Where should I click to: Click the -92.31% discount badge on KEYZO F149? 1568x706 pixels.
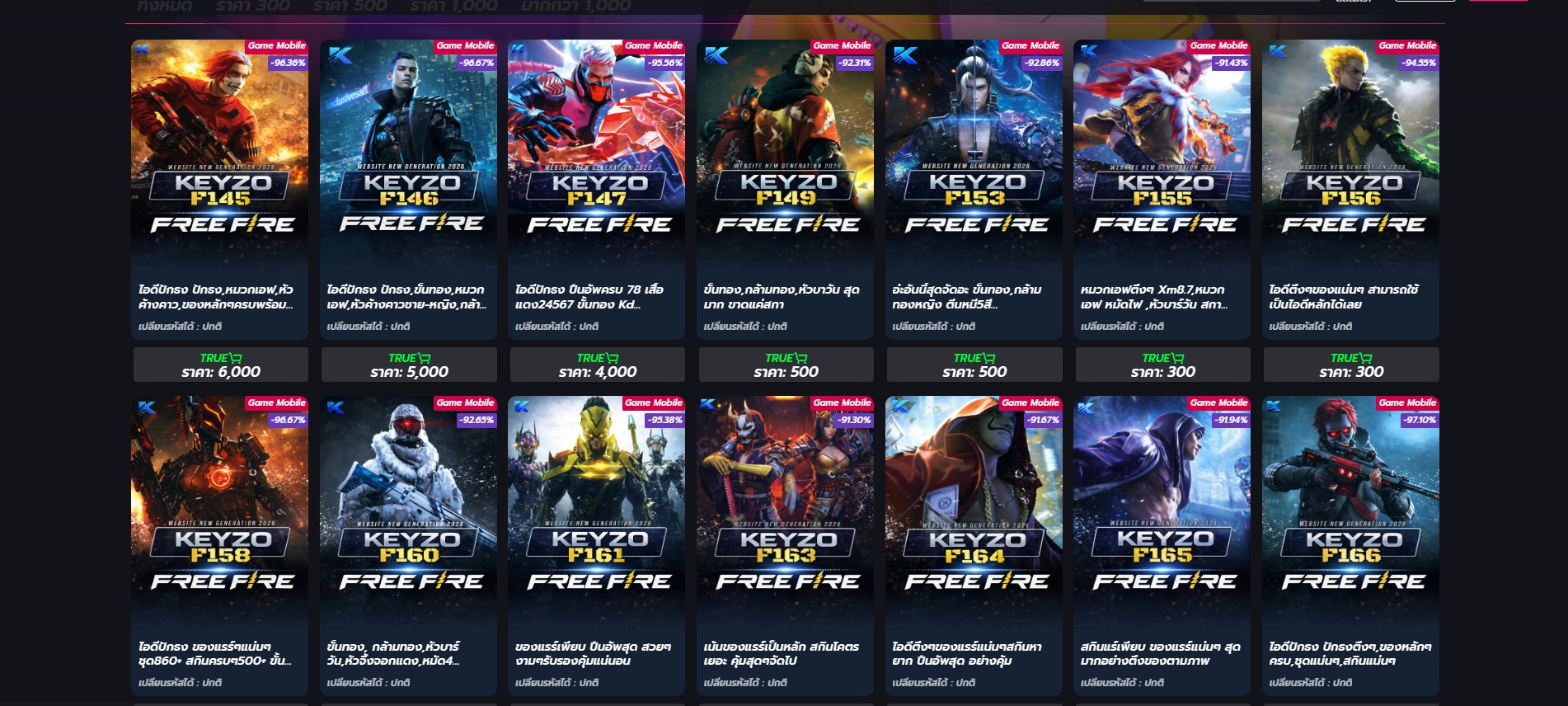pyautogui.click(x=855, y=63)
